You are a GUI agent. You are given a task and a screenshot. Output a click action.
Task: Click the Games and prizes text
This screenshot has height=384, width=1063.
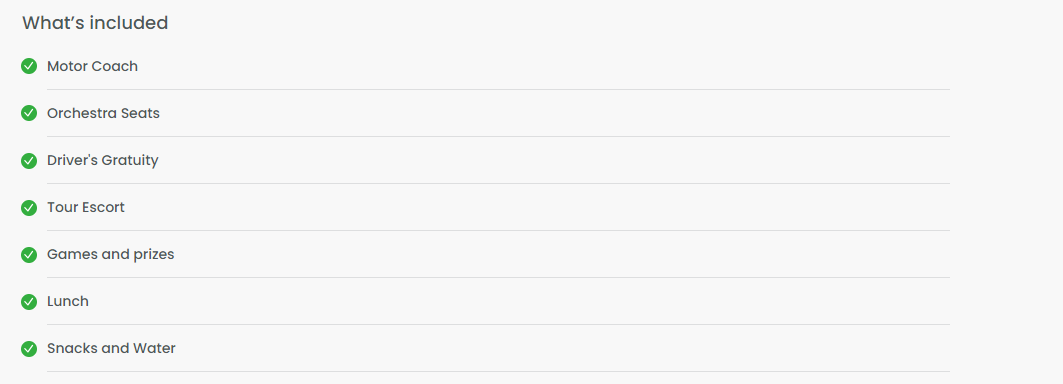pyautogui.click(x=111, y=254)
